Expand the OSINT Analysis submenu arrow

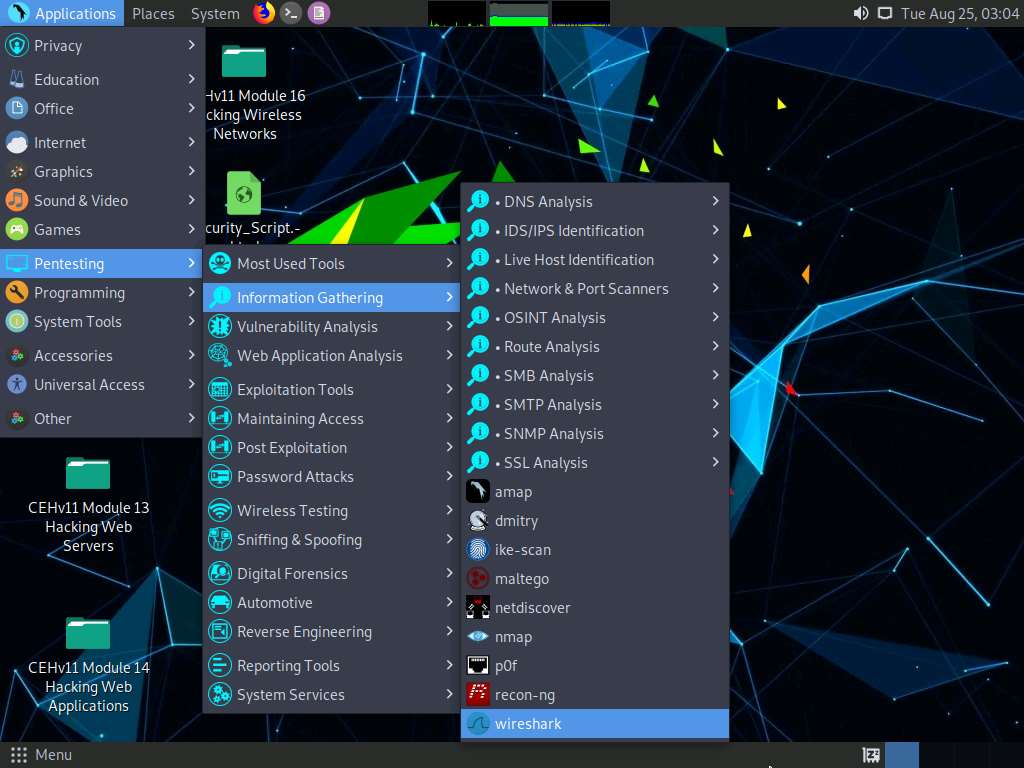tap(715, 317)
